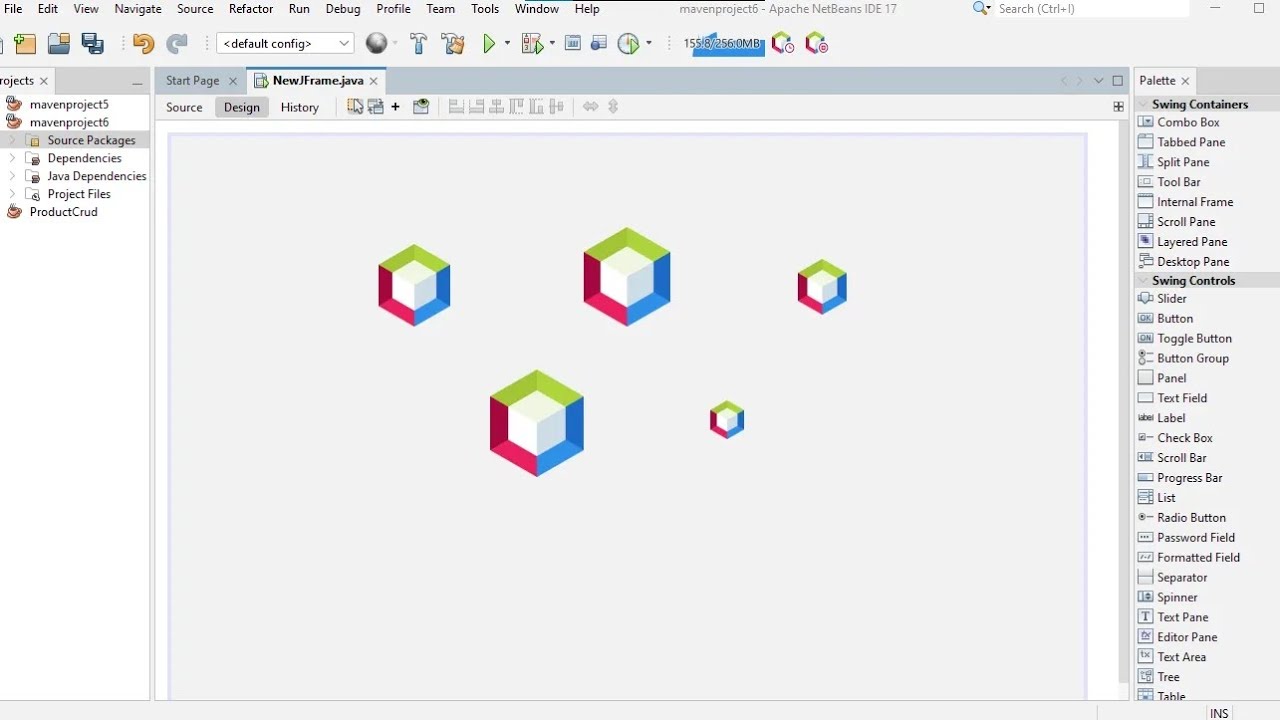1280x720 pixels.
Task: Open the Profile Project dropdown arrow
Action: (649, 44)
